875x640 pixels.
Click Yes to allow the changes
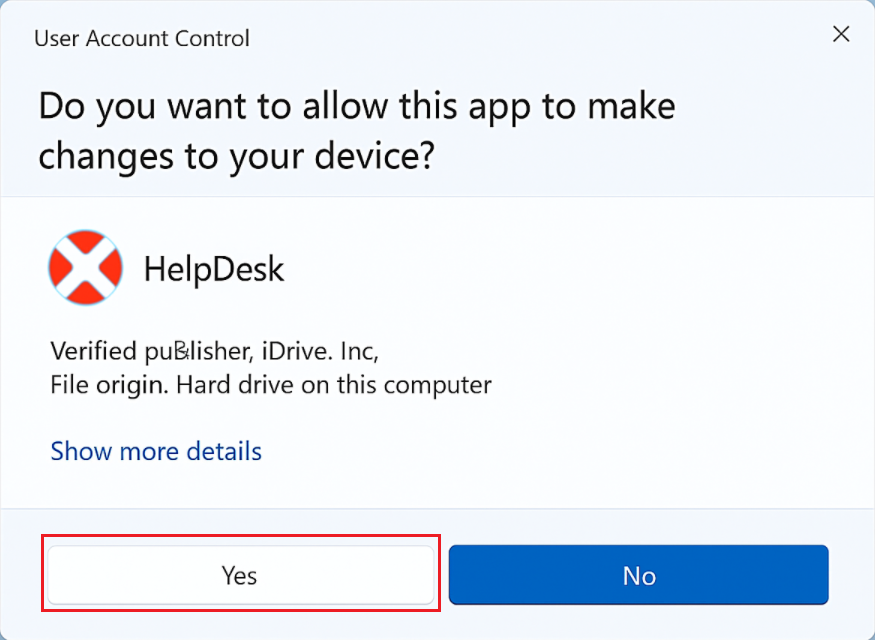click(240, 575)
